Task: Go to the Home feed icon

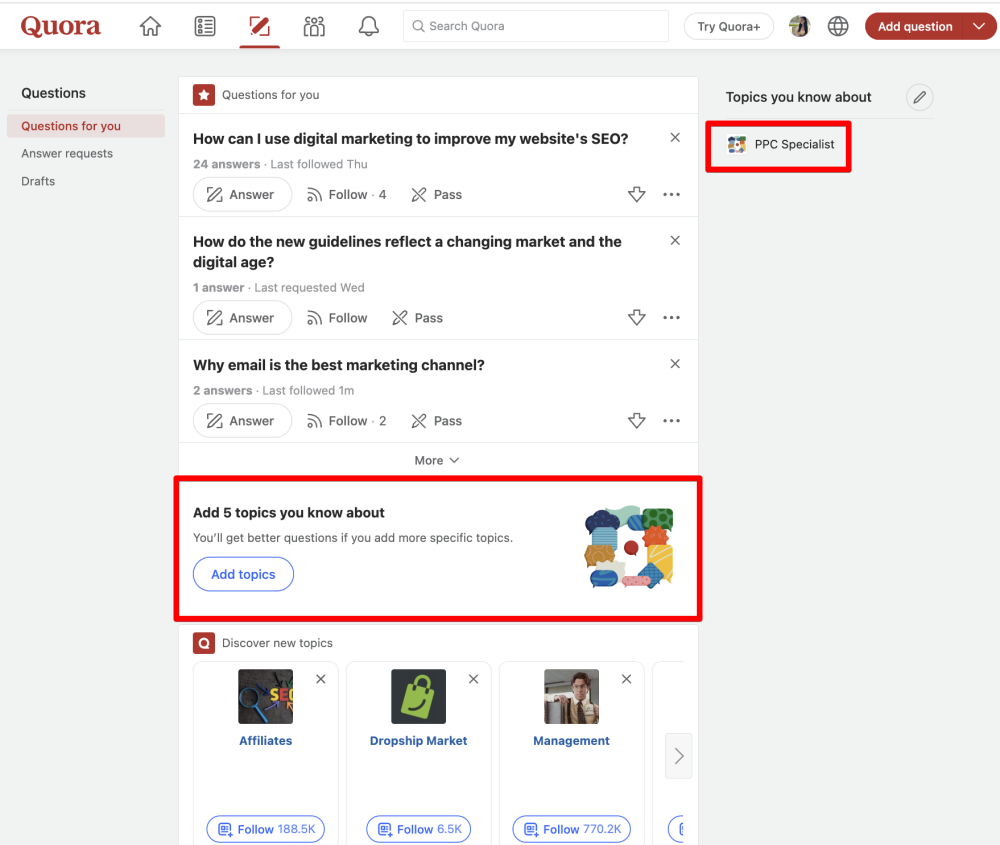Action: [151, 26]
